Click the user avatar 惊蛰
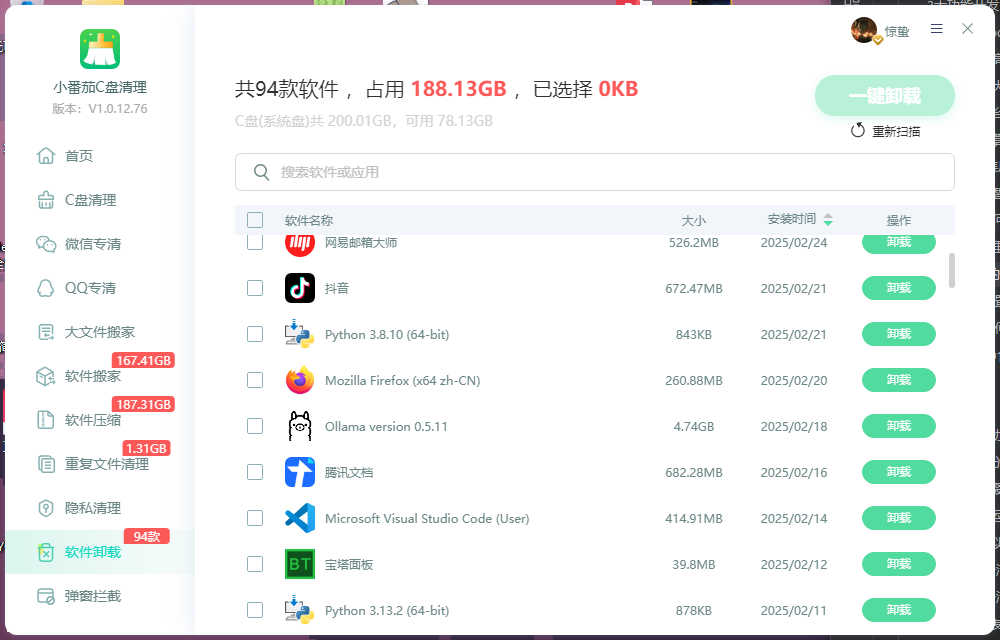Image resolution: width=1000 pixels, height=640 pixels. [864, 31]
